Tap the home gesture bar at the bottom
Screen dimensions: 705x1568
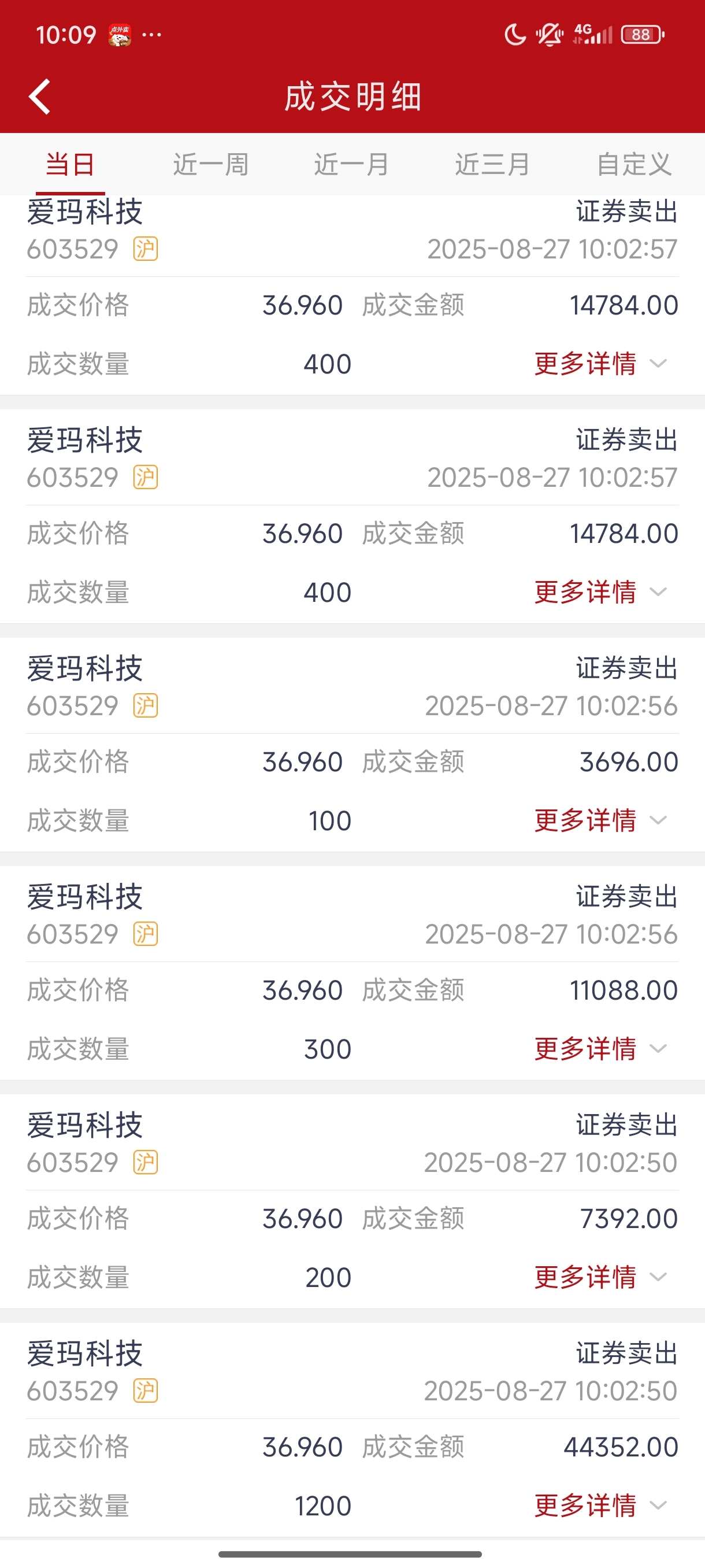point(350,1554)
